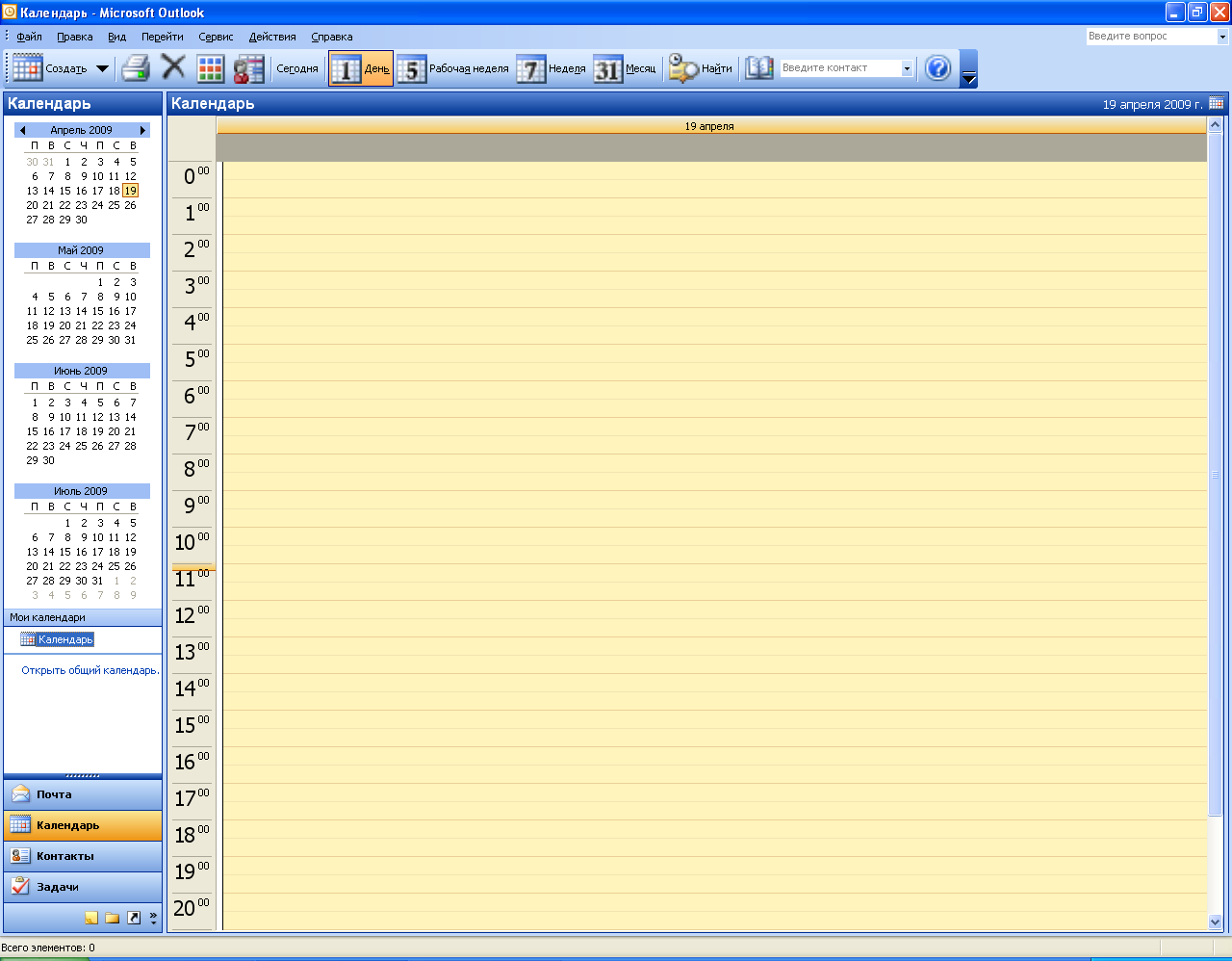Open navigation pane configure buttons chevron
The height and width of the screenshot is (961, 1232).
click(x=153, y=919)
